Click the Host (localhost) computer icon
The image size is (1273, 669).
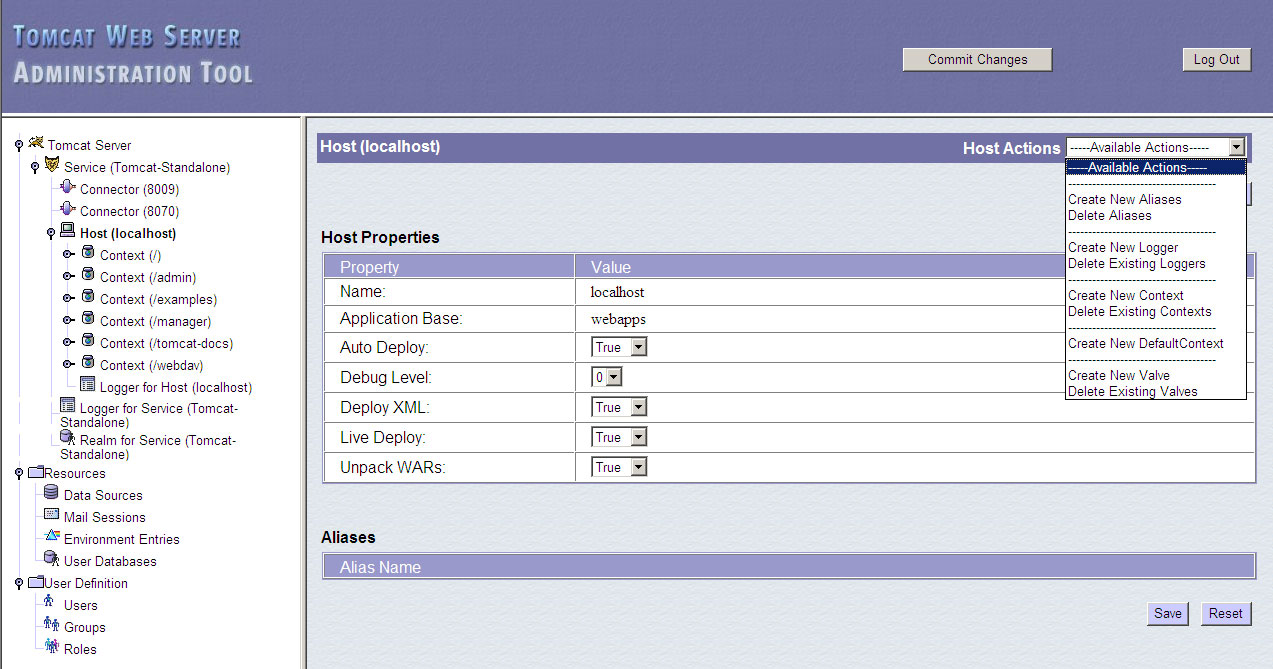coord(68,231)
